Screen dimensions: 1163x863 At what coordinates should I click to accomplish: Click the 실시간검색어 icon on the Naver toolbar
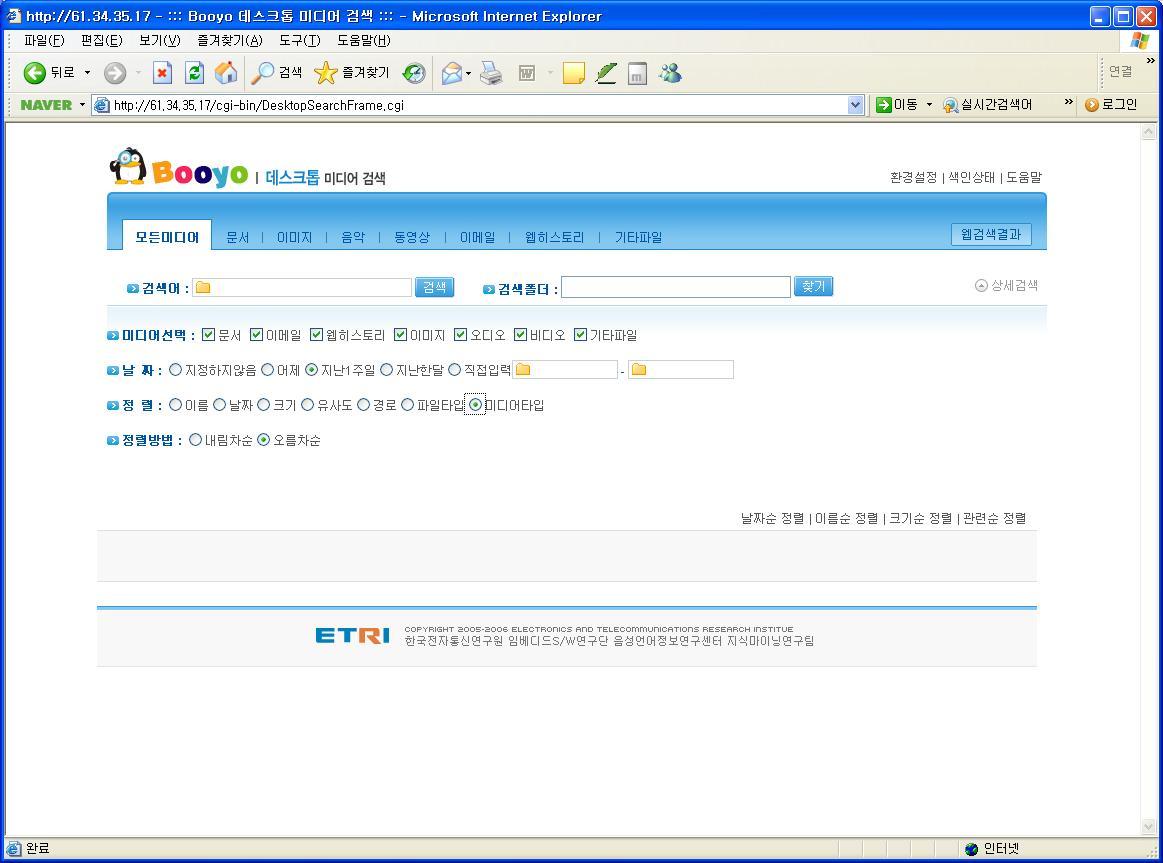pos(950,104)
